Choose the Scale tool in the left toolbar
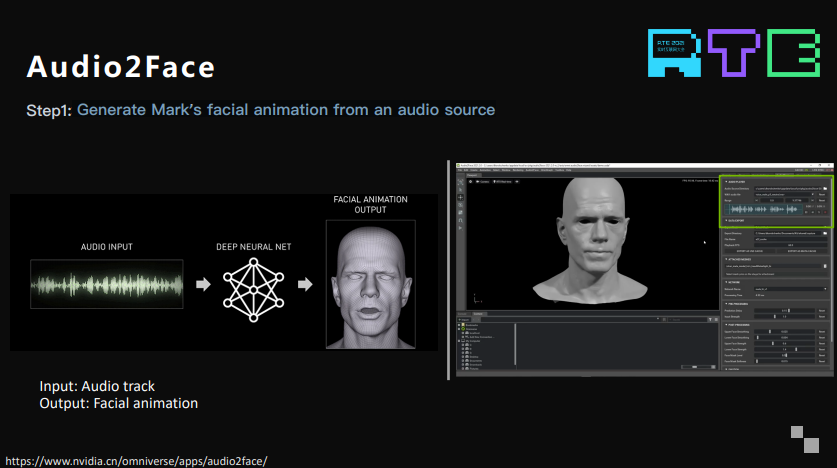837x468 pixels. [x=460, y=212]
